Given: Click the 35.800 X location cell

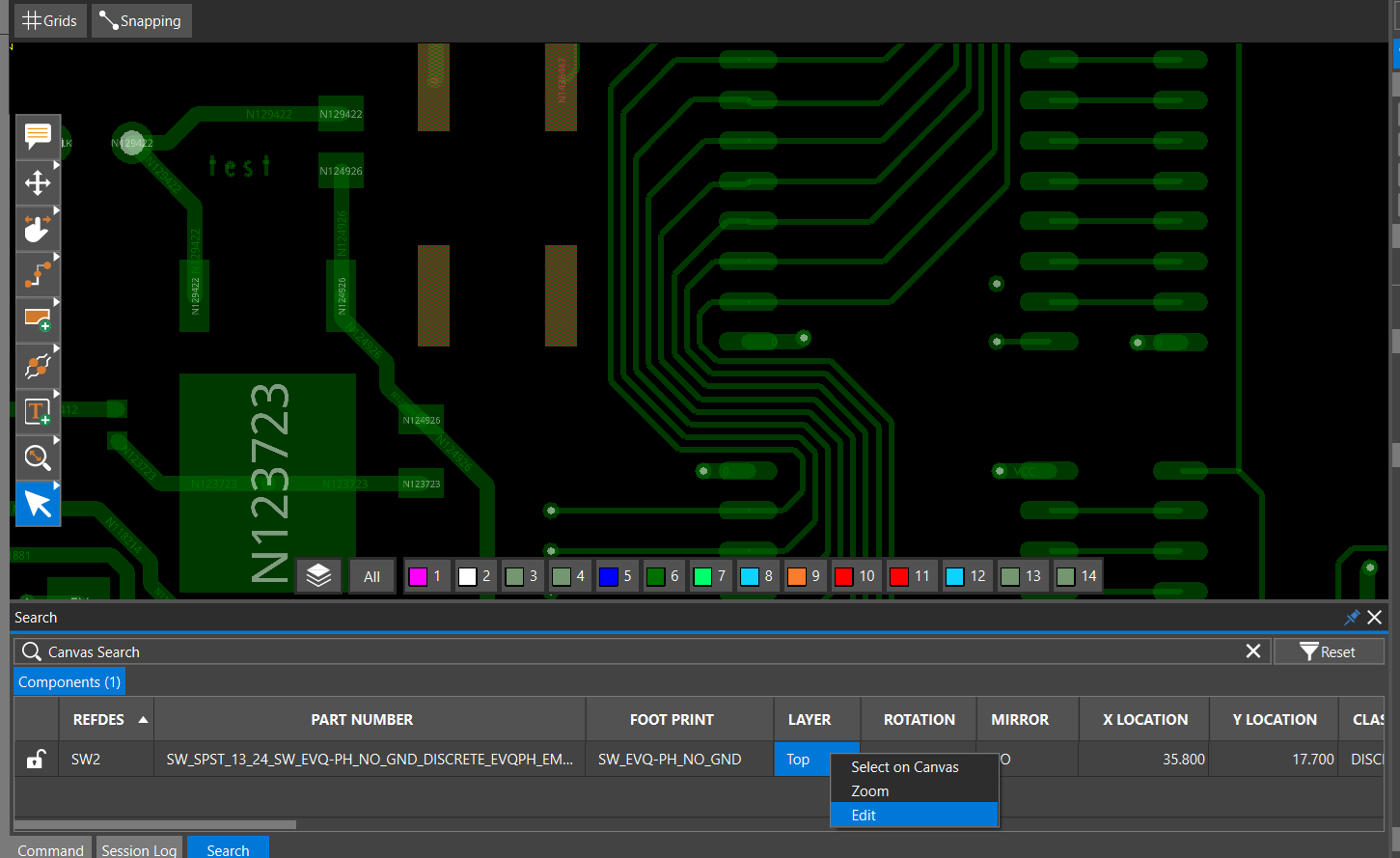Looking at the screenshot, I should [1144, 760].
